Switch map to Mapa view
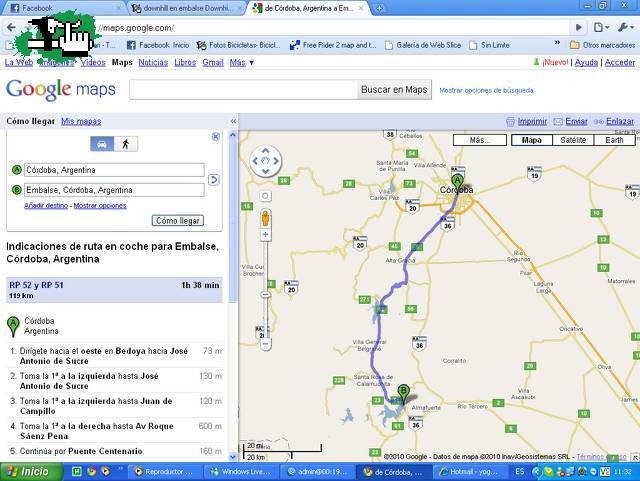 (532, 140)
